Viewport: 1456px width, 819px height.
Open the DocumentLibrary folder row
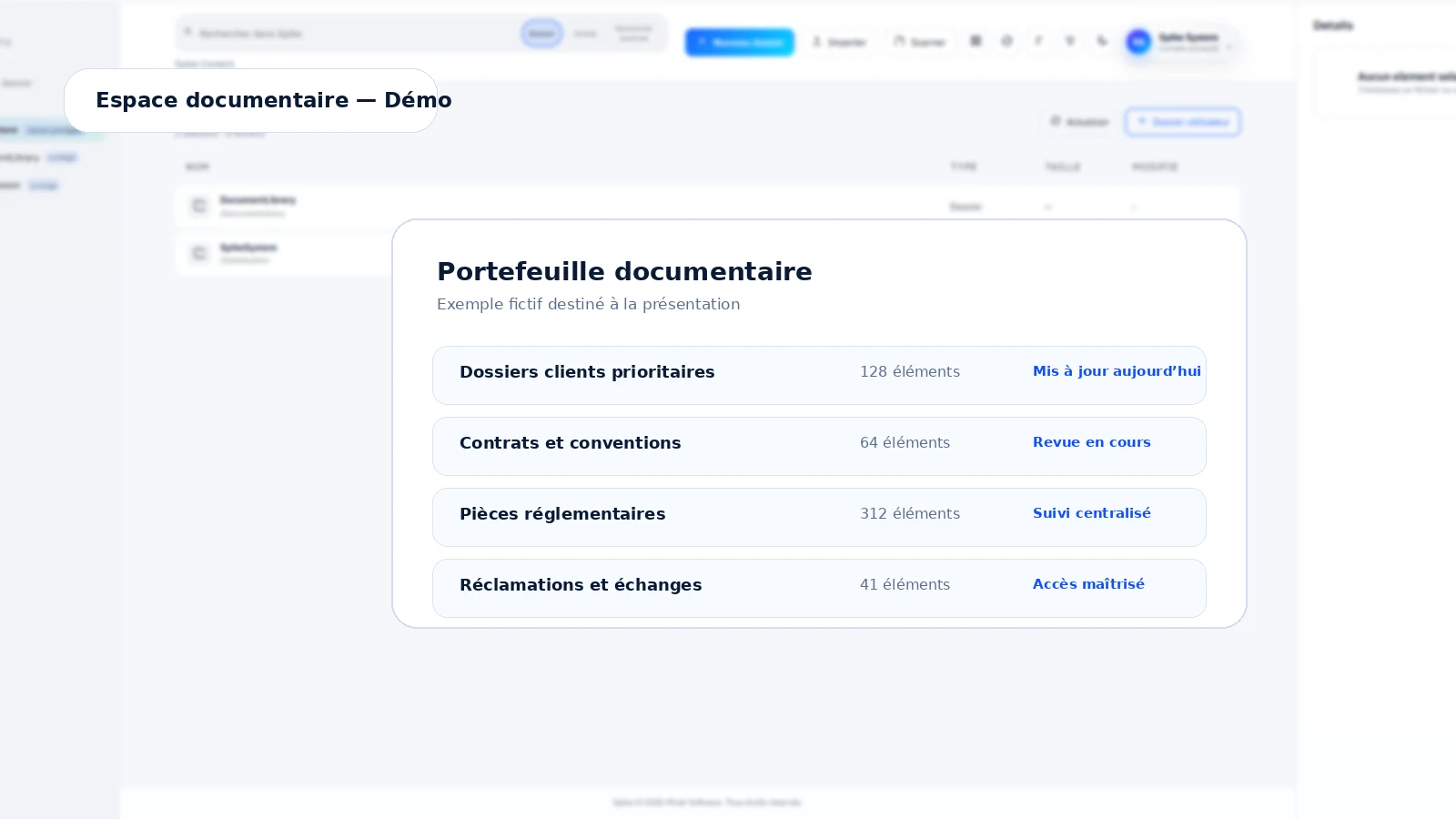tap(707, 207)
